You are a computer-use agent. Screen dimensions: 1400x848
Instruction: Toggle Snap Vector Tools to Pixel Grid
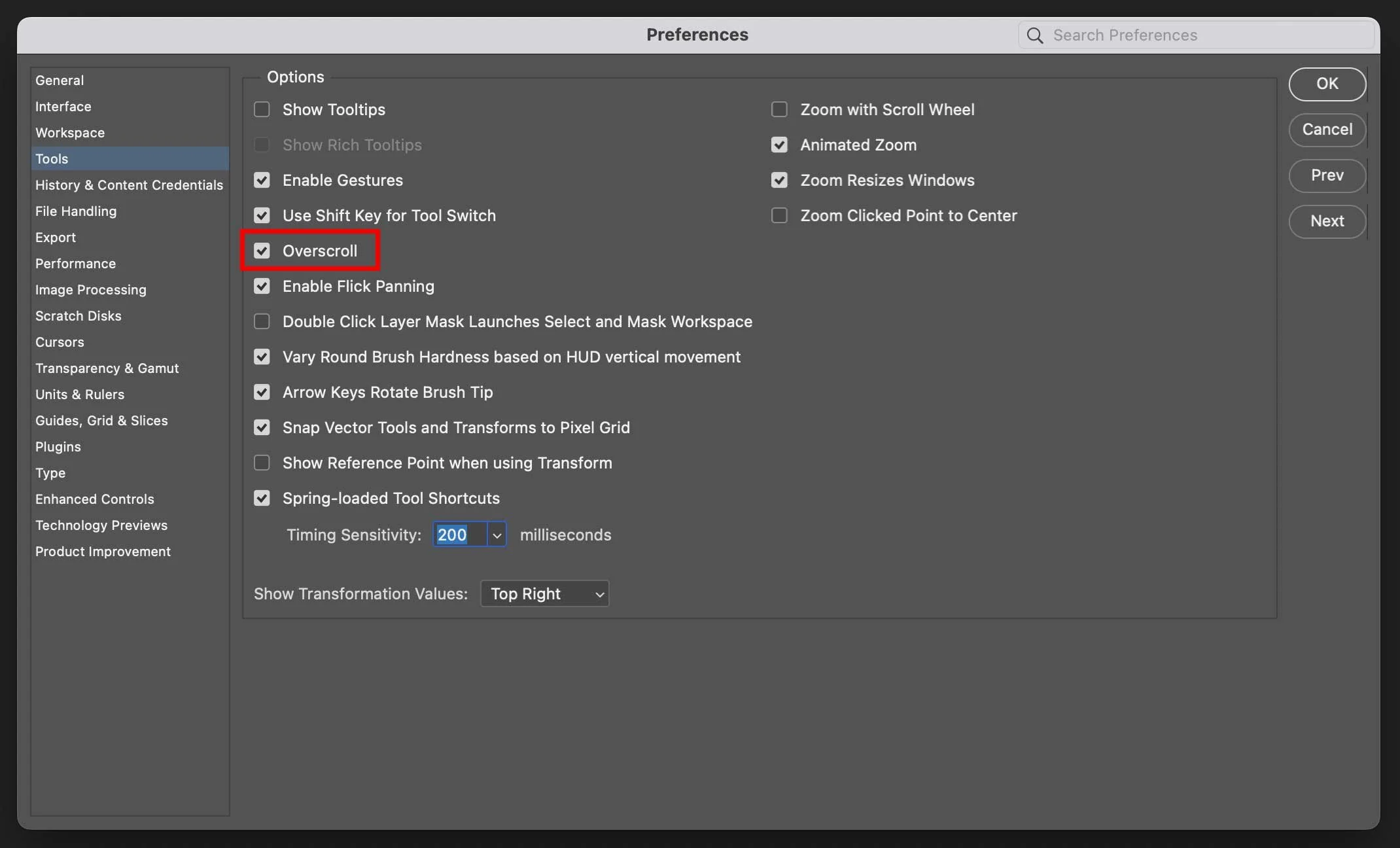[262, 427]
